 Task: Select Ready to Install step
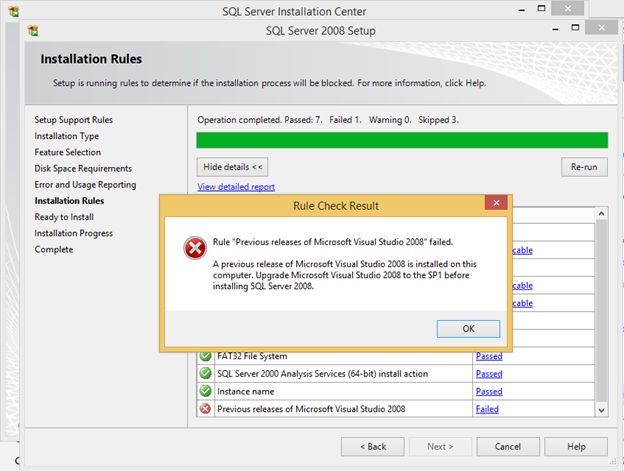[x=64, y=217]
